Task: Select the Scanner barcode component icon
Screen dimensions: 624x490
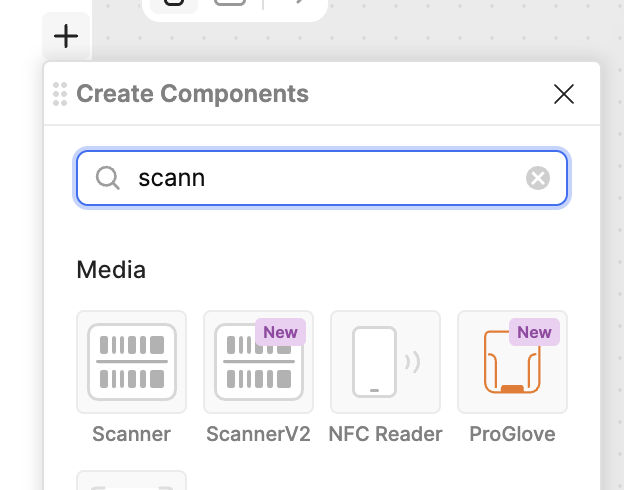Action: point(132,362)
